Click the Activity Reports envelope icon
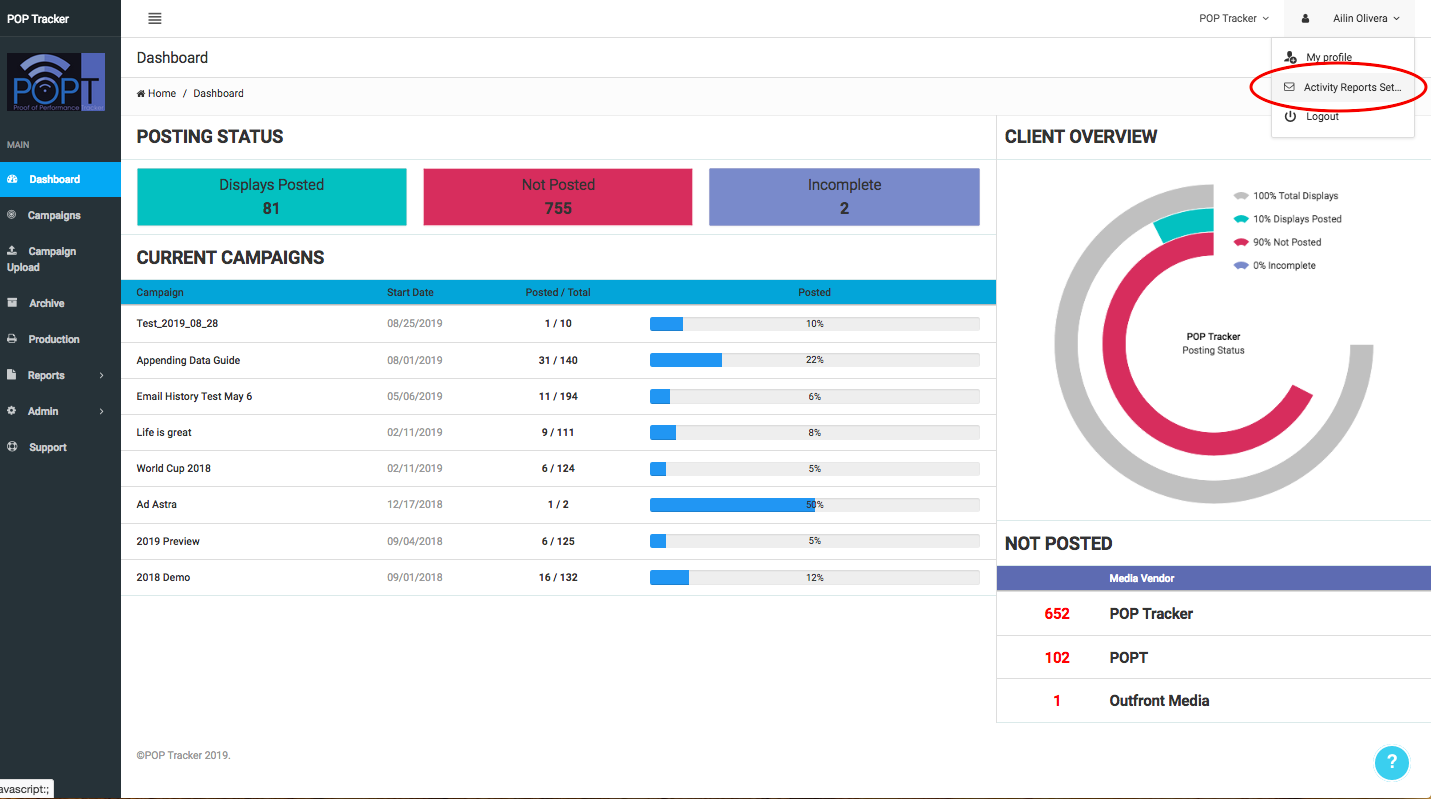Image resolution: width=1431 pixels, height=799 pixels. (1290, 87)
